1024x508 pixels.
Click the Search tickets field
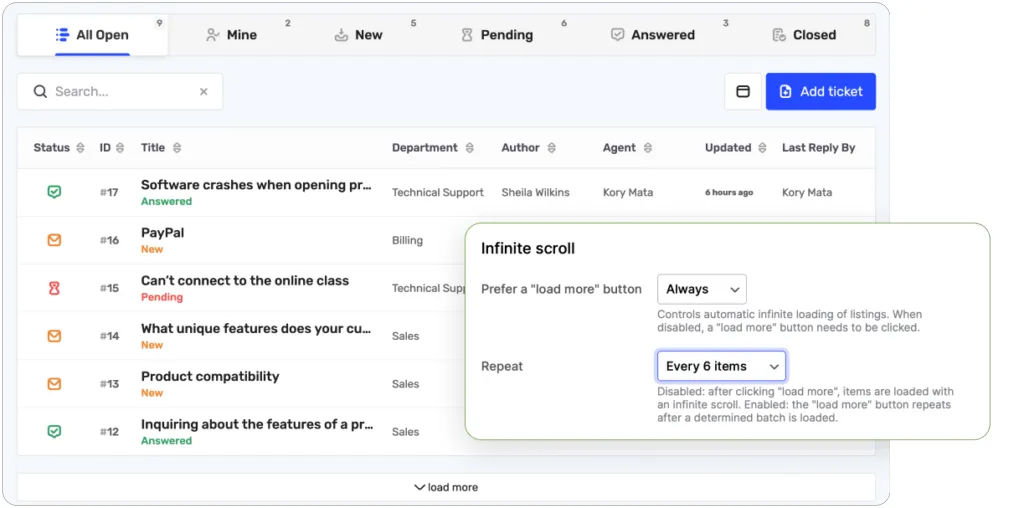pyautogui.click(x=120, y=91)
